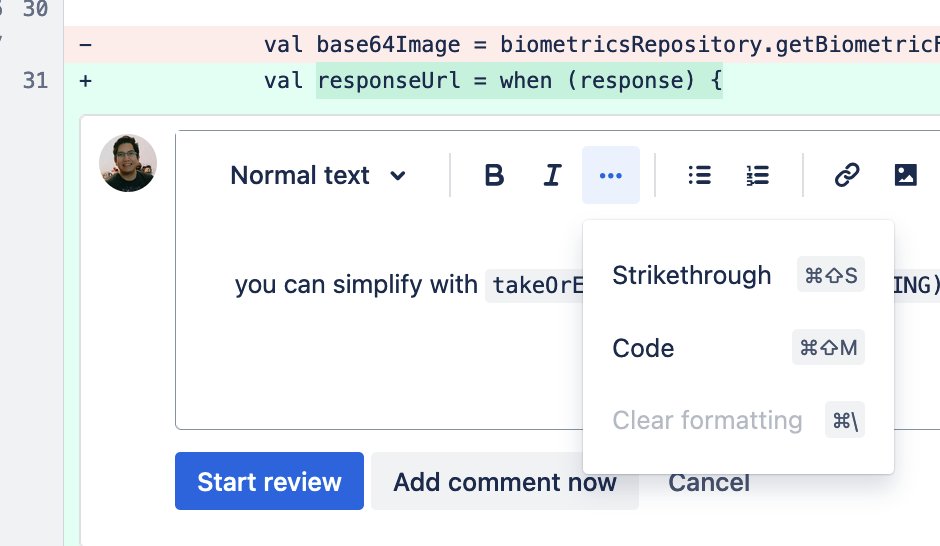Toggle bold formatting
The height and width of the screenshot is (546, 940).
494,176
